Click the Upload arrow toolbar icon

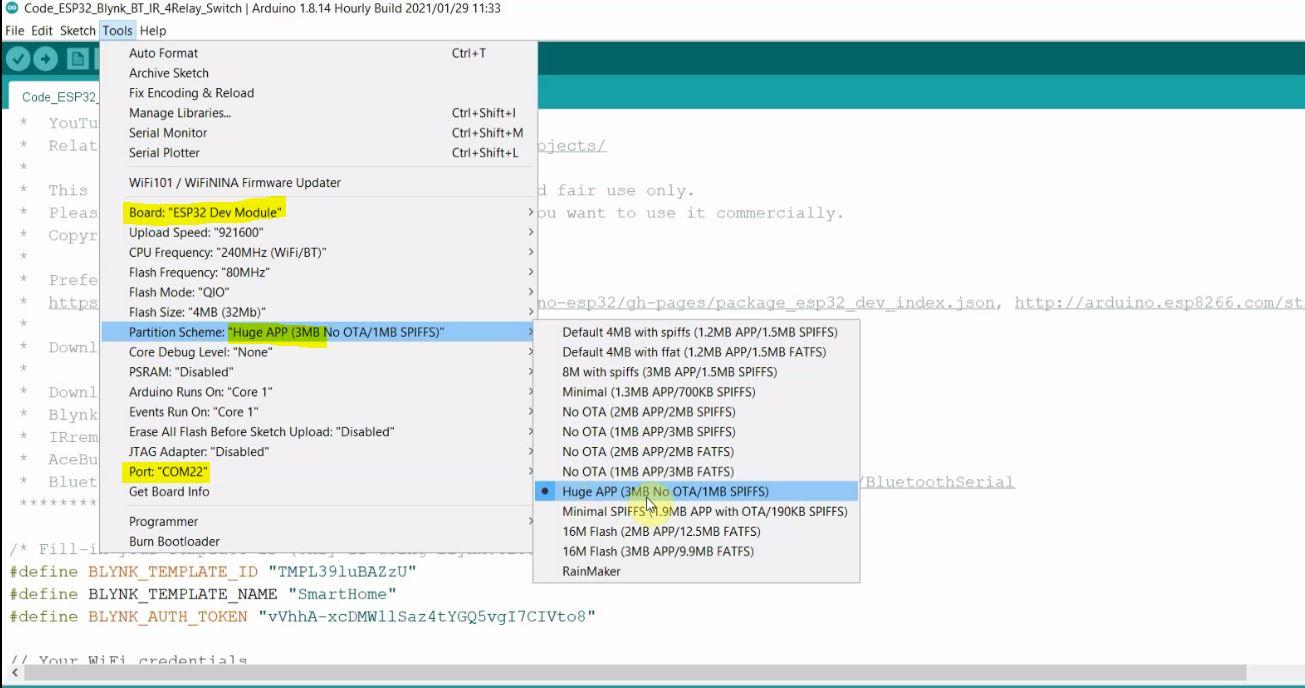tap(46, 58)
